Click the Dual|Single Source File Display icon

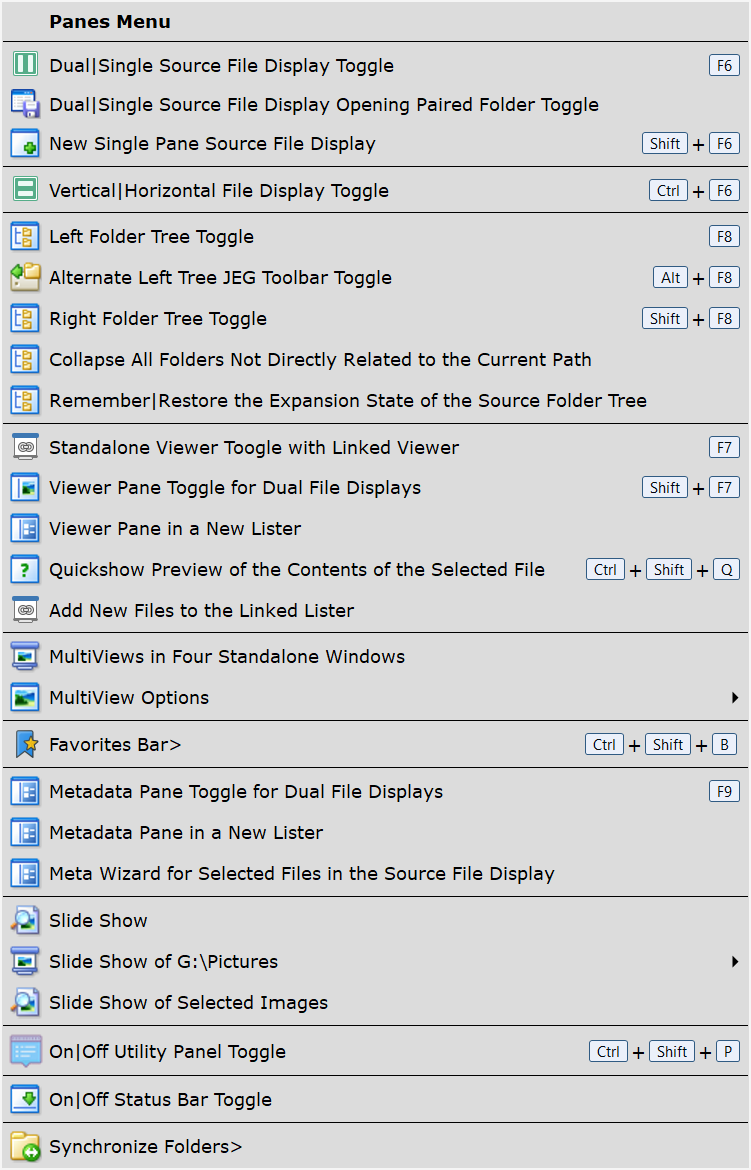[x=25, y=65]
